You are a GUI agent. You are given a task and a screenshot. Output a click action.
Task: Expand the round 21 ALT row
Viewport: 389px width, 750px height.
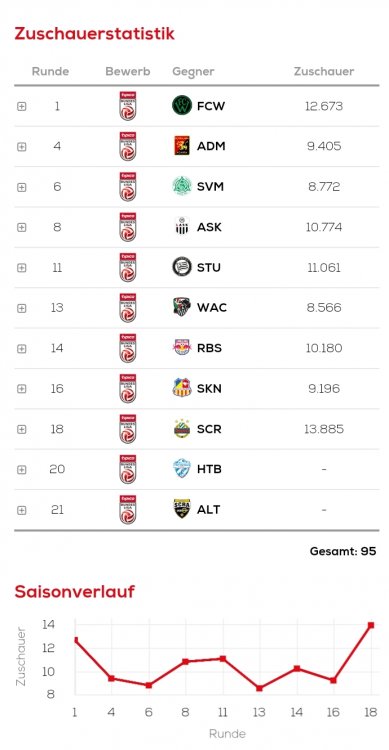[x=22, y=510]
